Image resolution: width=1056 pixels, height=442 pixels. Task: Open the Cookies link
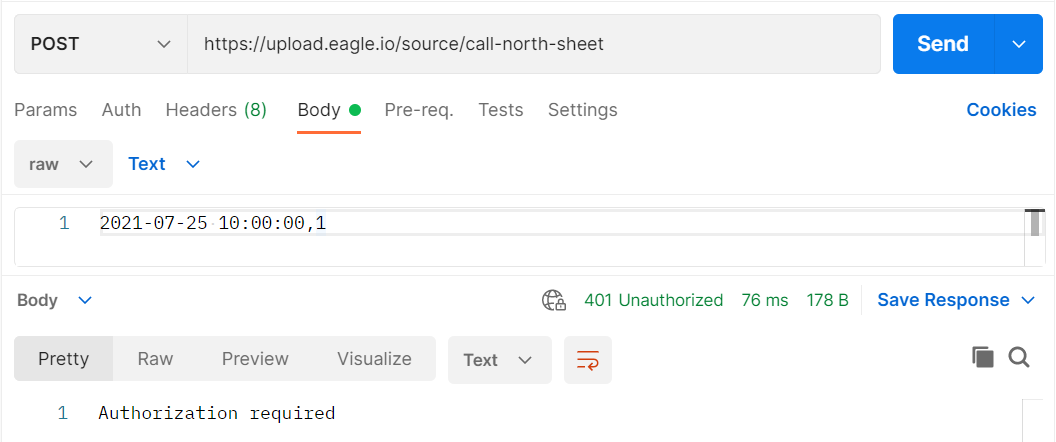[x=1001, y=110]
